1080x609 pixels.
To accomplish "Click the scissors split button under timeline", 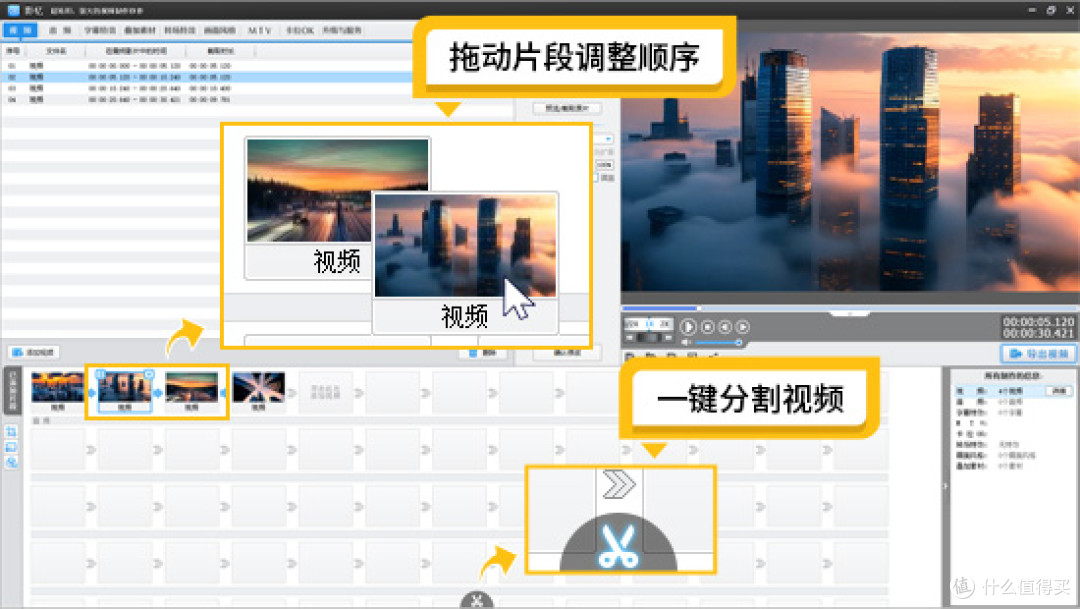I will (477, 601).
